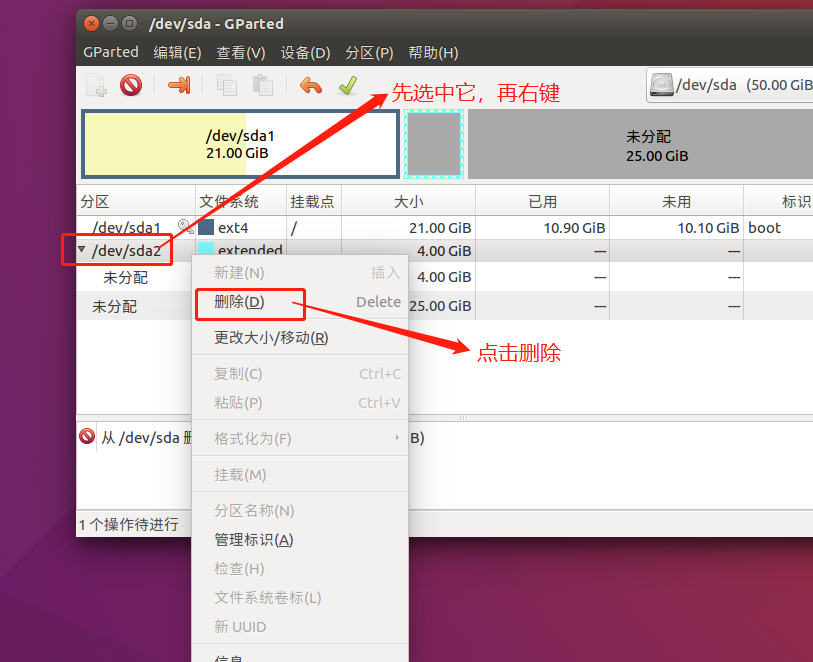Click the cyan extended color swatch
This screenshot has width=813, height=662.
pyautogui.click(x=206, y=248)
